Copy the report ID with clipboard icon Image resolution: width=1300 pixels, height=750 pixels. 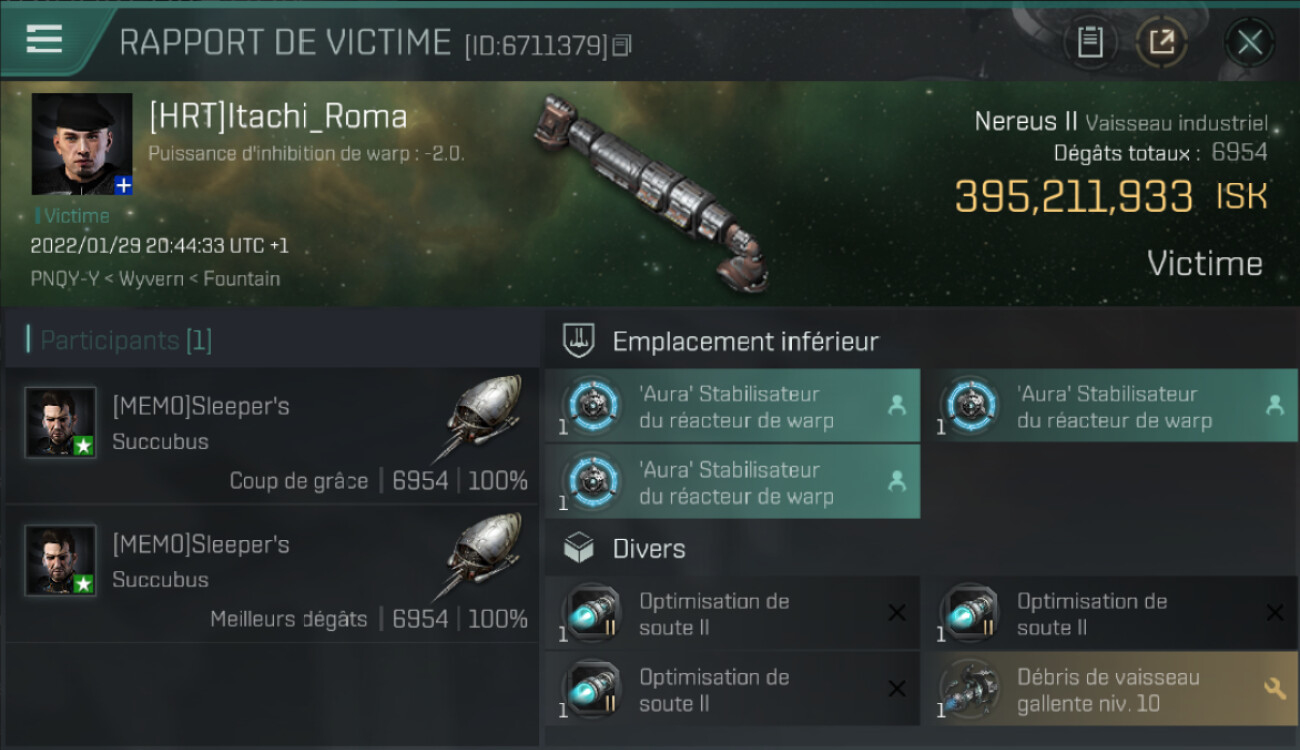pyautogui.click(x=622, y=45)
